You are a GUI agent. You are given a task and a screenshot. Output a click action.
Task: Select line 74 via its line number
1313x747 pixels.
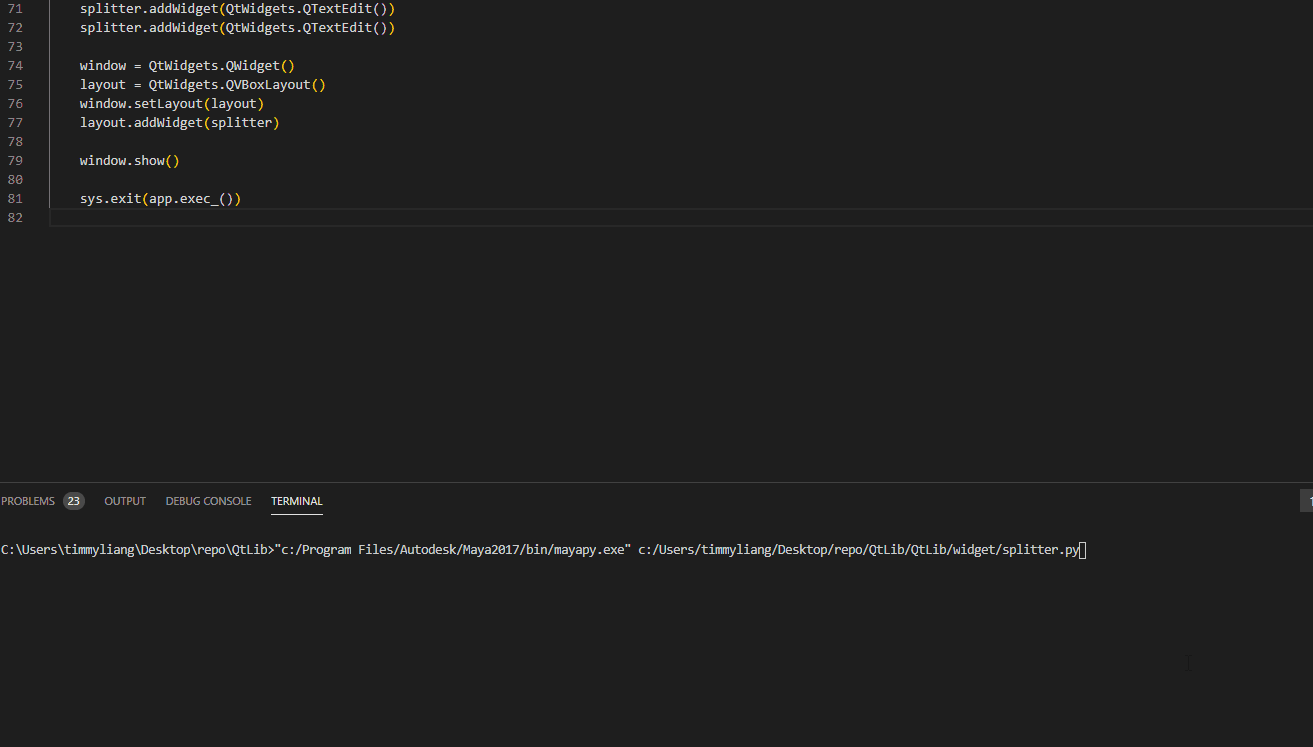(15, 66)
